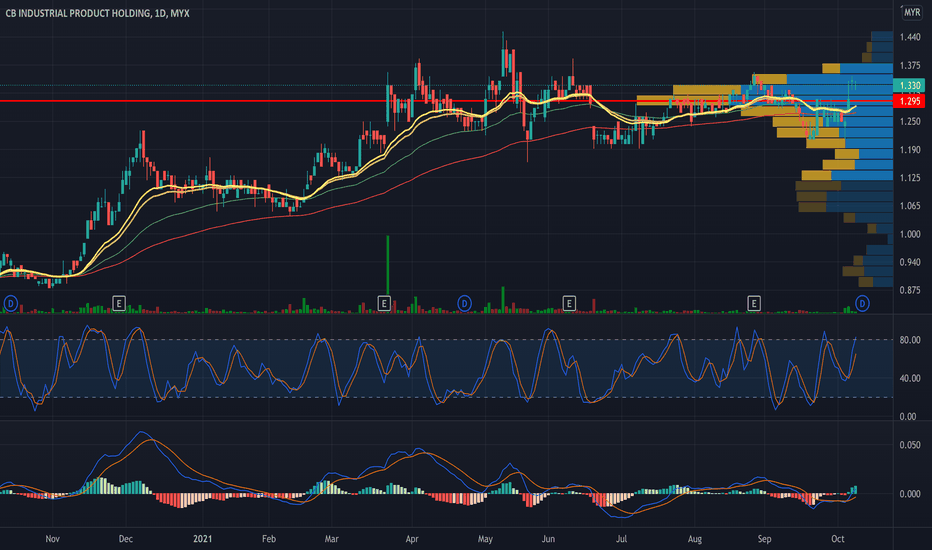
Task: Click the Dec label on time axis
Action: tap(125, 539)
